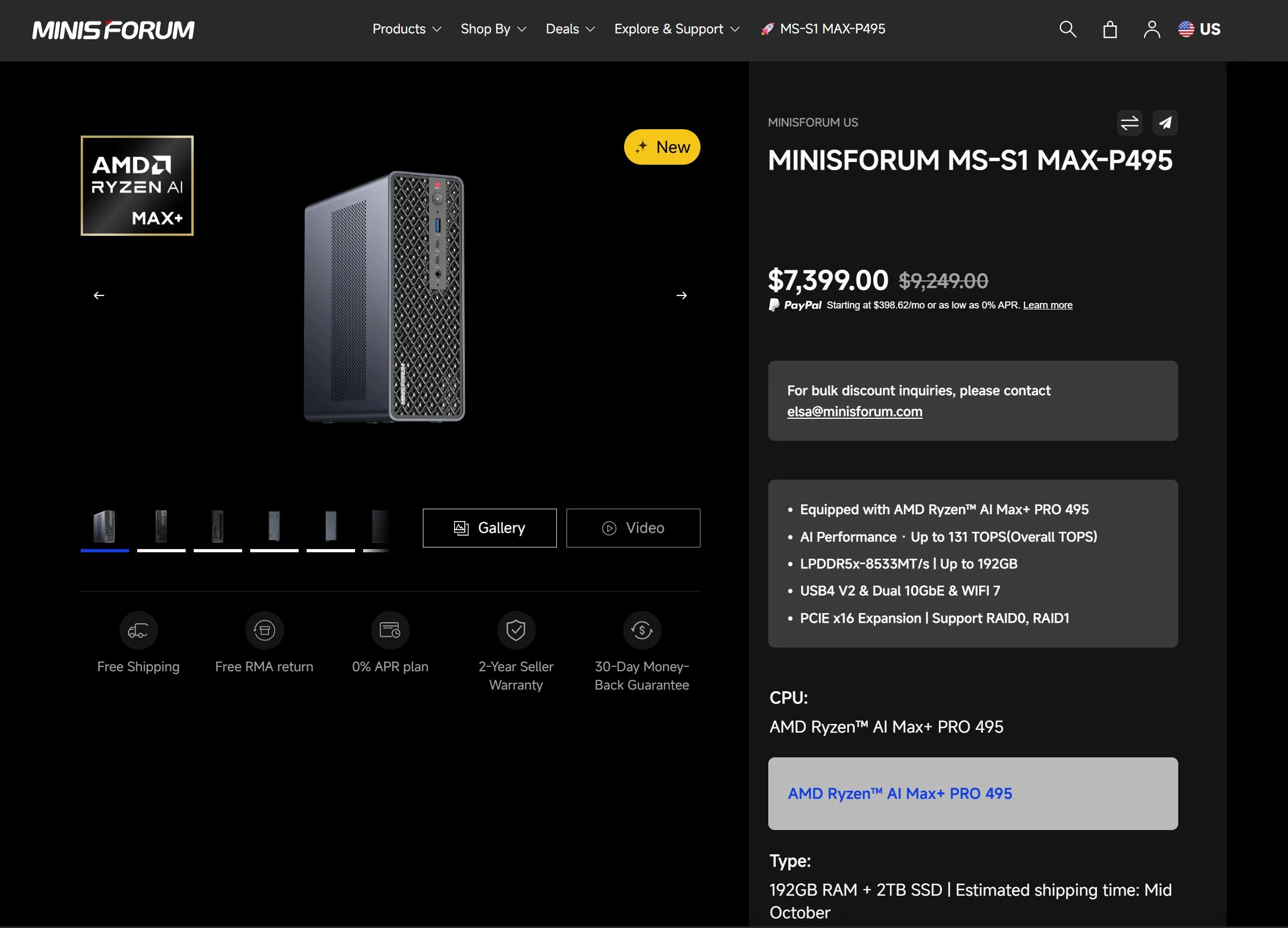Image resolution: width=1288 pixels, height=928 pixels.
Task: Open the user account icon
Action: point(1152,29)
